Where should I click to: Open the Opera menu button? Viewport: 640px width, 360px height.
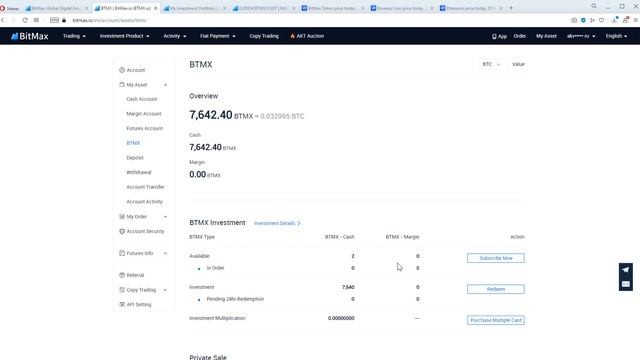(x=9, y=8)
